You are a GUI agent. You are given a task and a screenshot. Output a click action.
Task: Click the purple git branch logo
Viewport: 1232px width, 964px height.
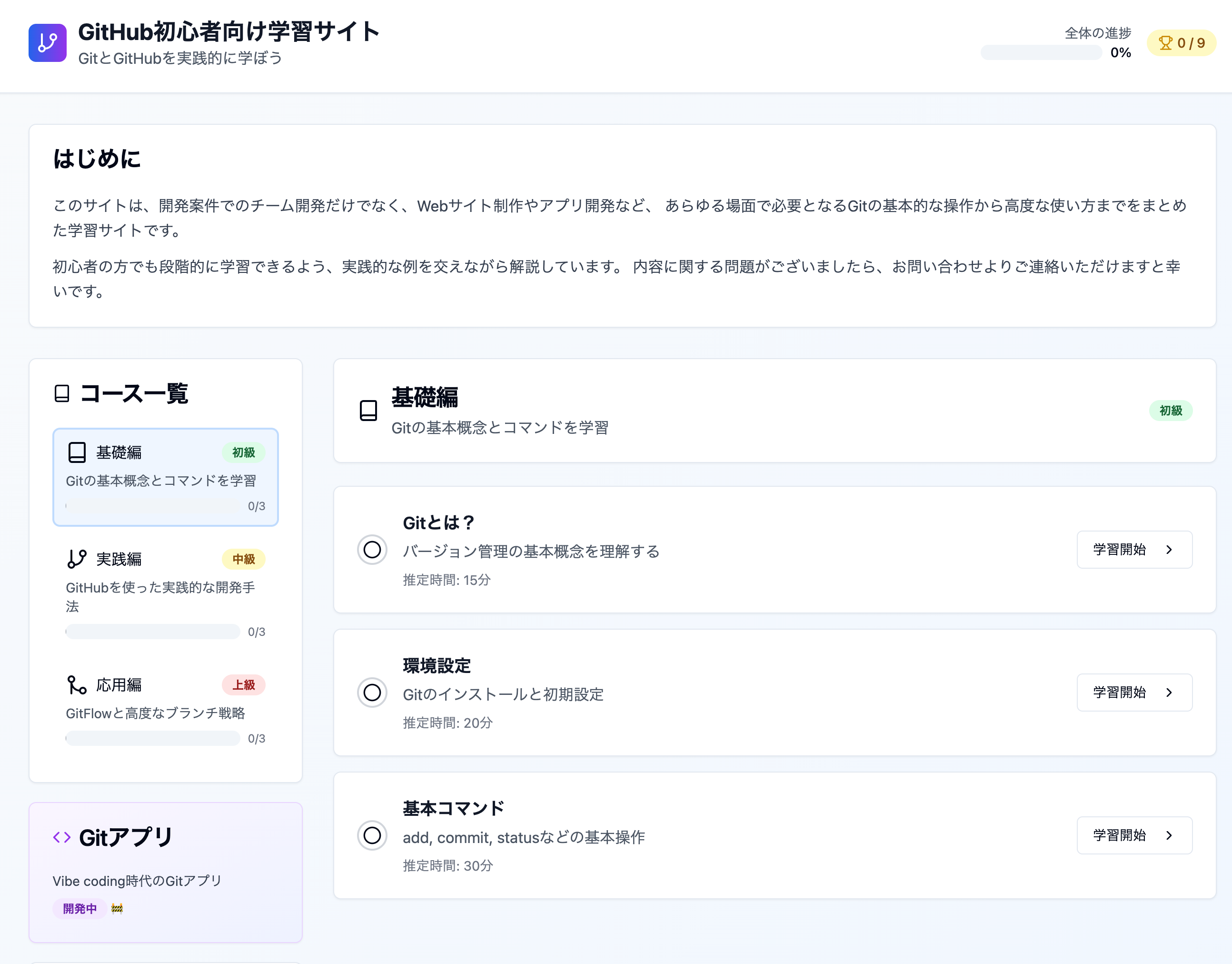pos(48,43)
